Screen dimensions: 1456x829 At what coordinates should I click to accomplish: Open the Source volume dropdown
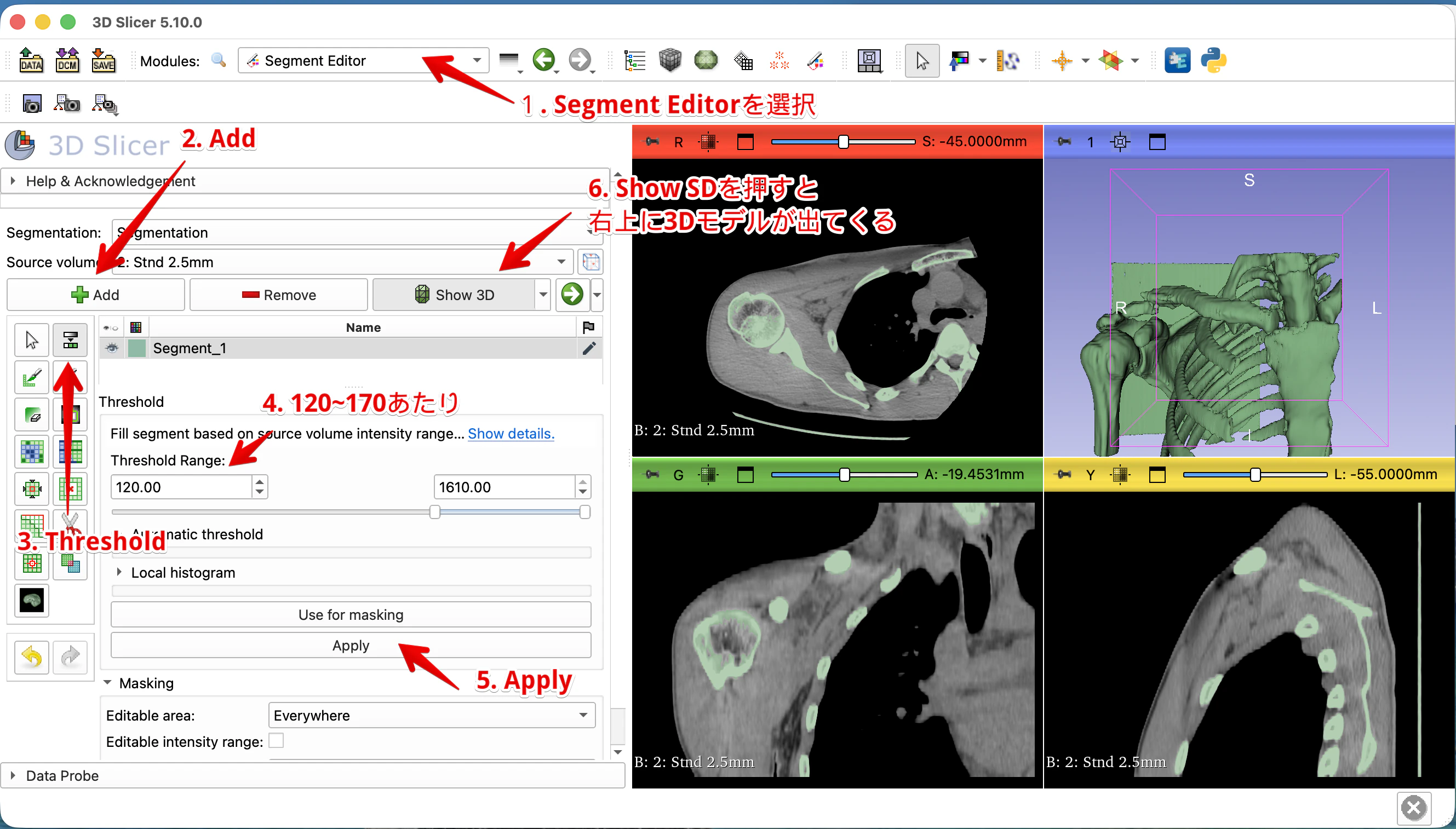click(342, 262)
